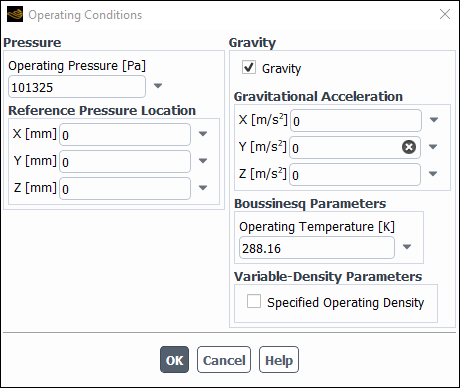The width and height of the screenshot is (460, 388).
Task: Open X gravitational acceleration dropdown arrow
Action: [434, 120]
